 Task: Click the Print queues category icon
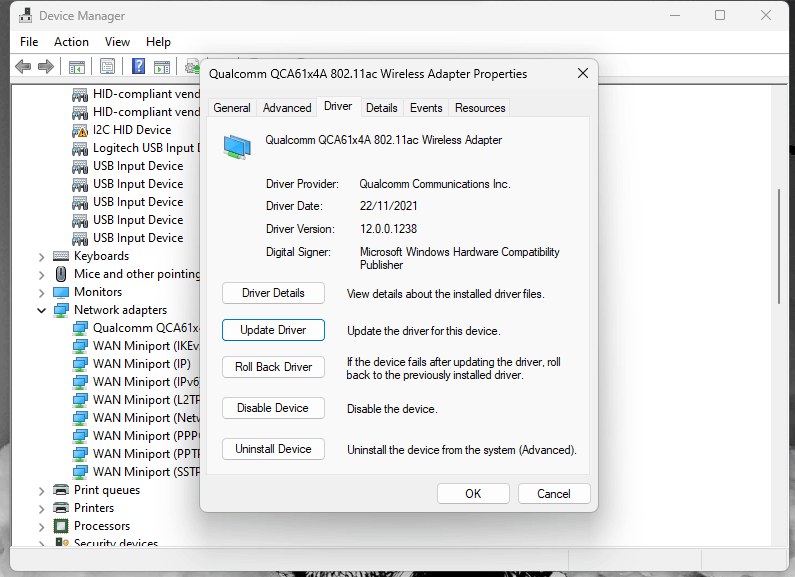(61, 490)
